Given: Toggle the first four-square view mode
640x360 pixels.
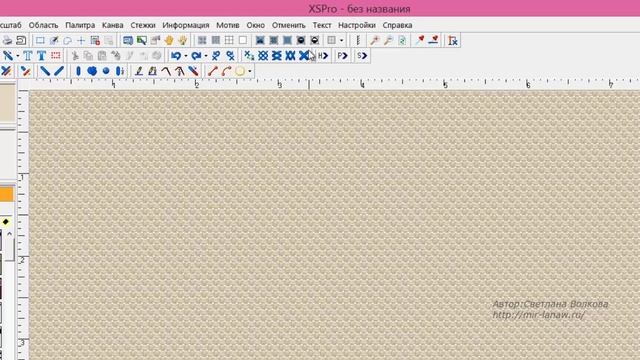Looking at the screenshot, I should coord(202,40).
